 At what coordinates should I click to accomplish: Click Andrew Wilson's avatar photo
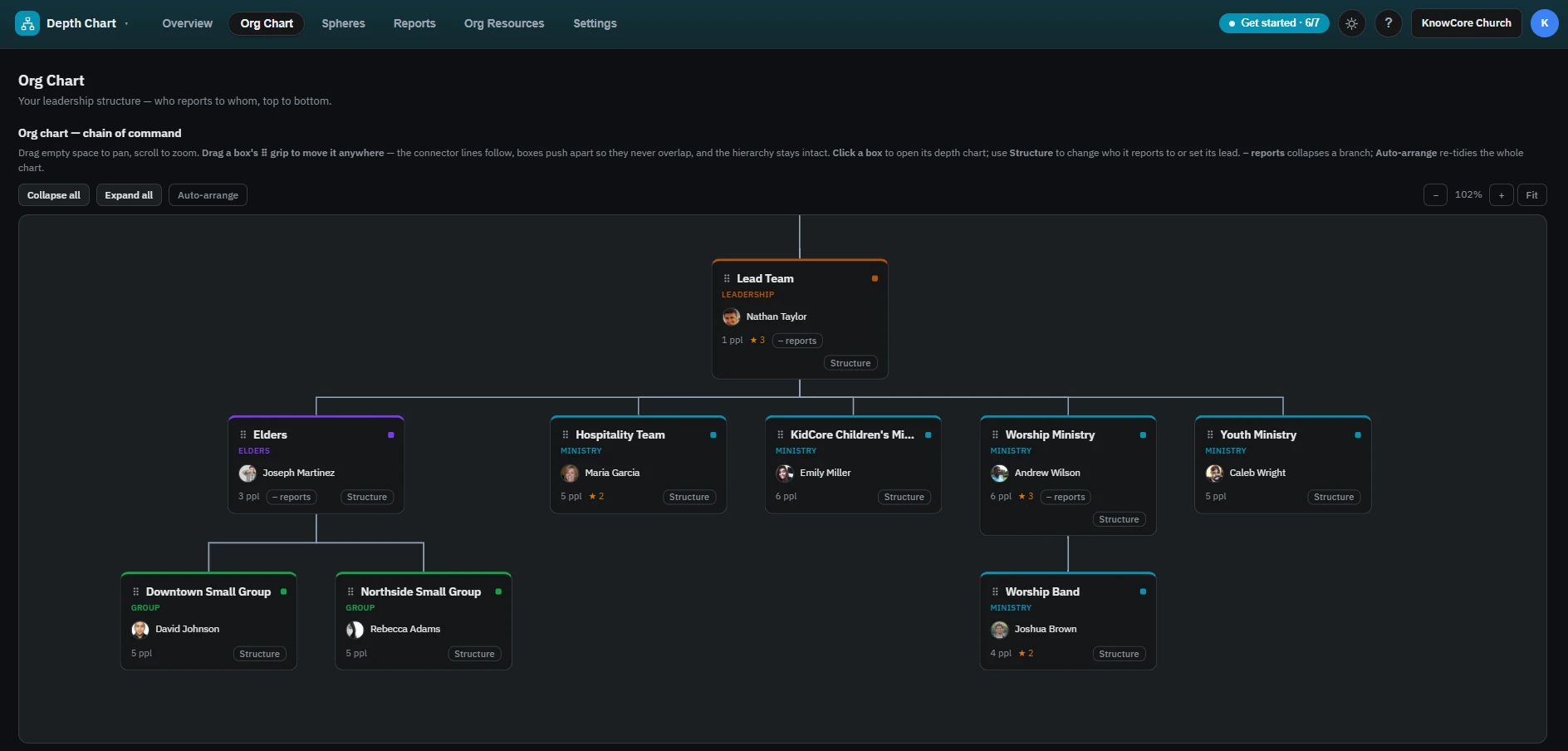[x=999, y=473]
